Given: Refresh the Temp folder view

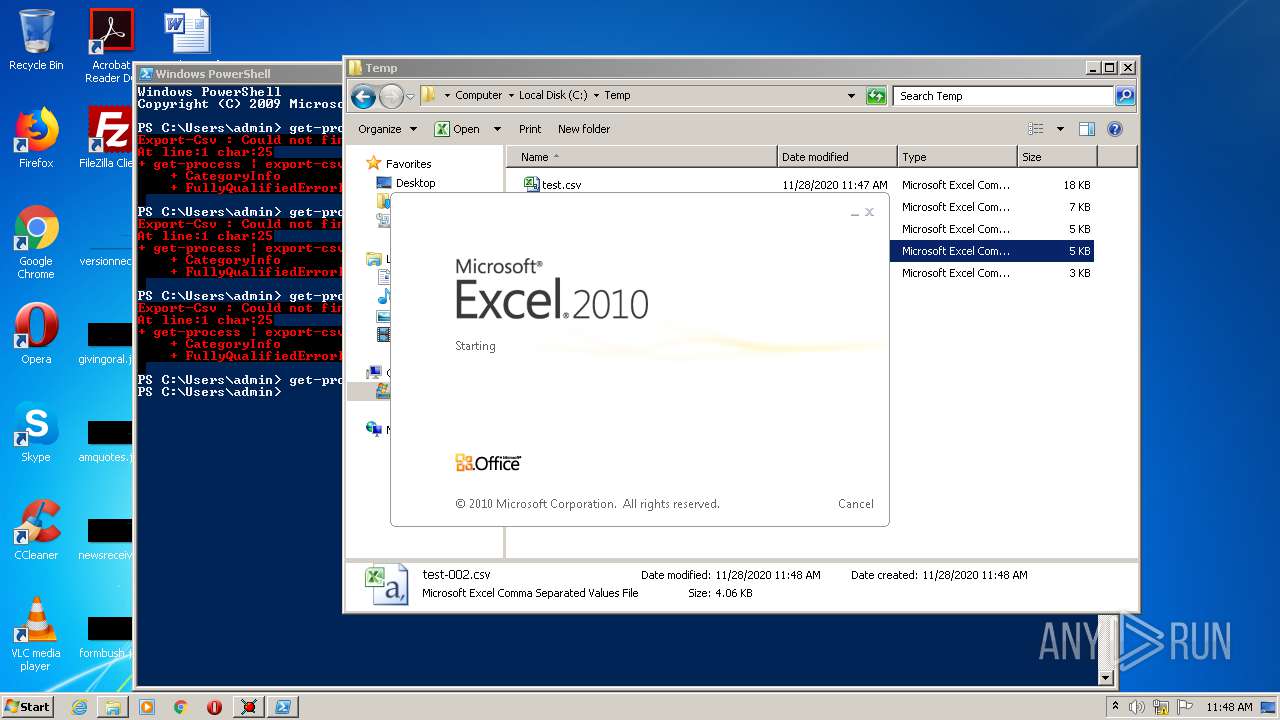Looking at the screenshot, I should tap(876, 96).
